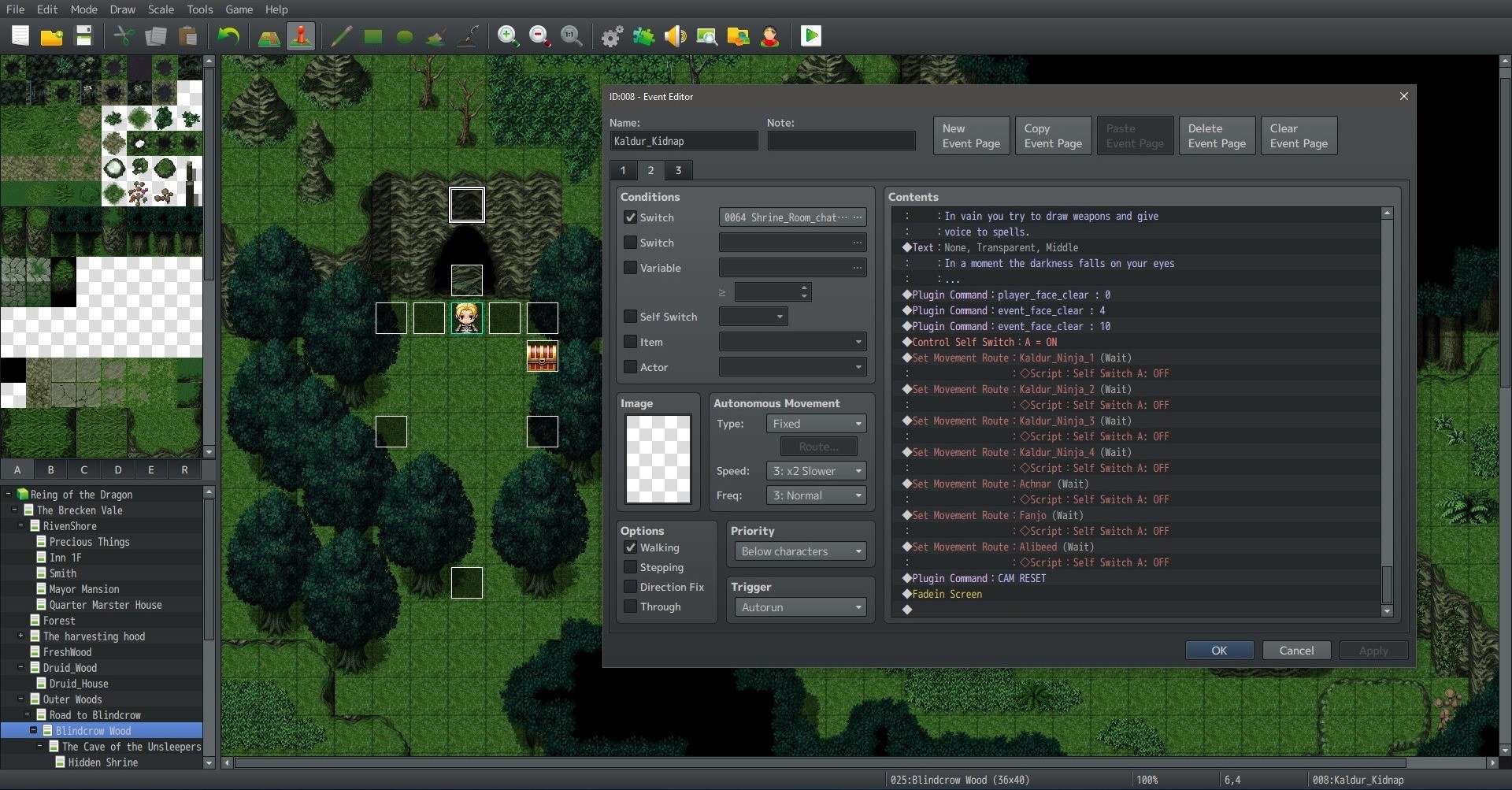This screenshot has width=1512, height=790.
Task: Select the Pencil drawing tool
Action: (x=341, y=36)
